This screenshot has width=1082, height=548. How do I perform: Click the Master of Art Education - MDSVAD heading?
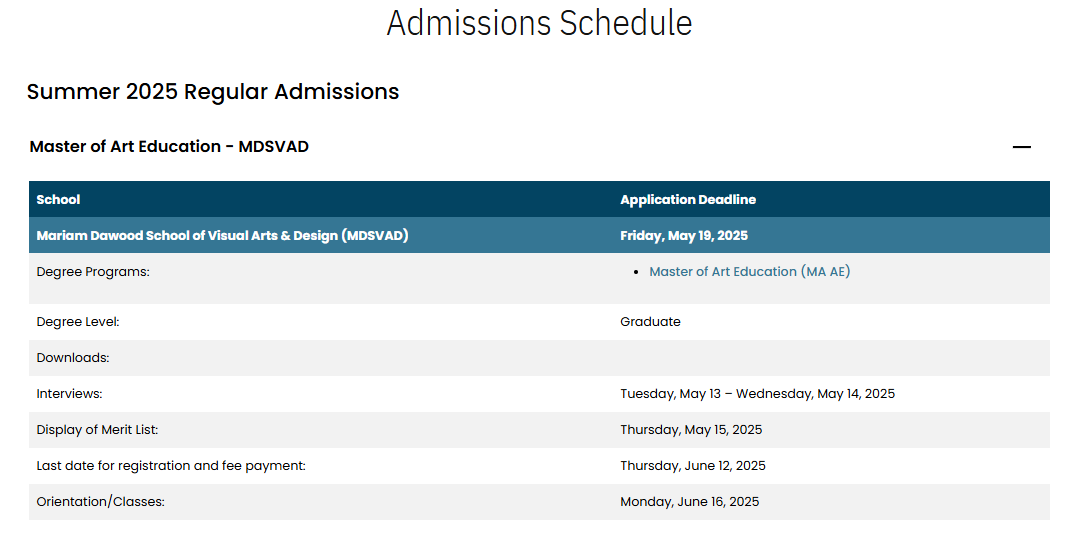169,146
